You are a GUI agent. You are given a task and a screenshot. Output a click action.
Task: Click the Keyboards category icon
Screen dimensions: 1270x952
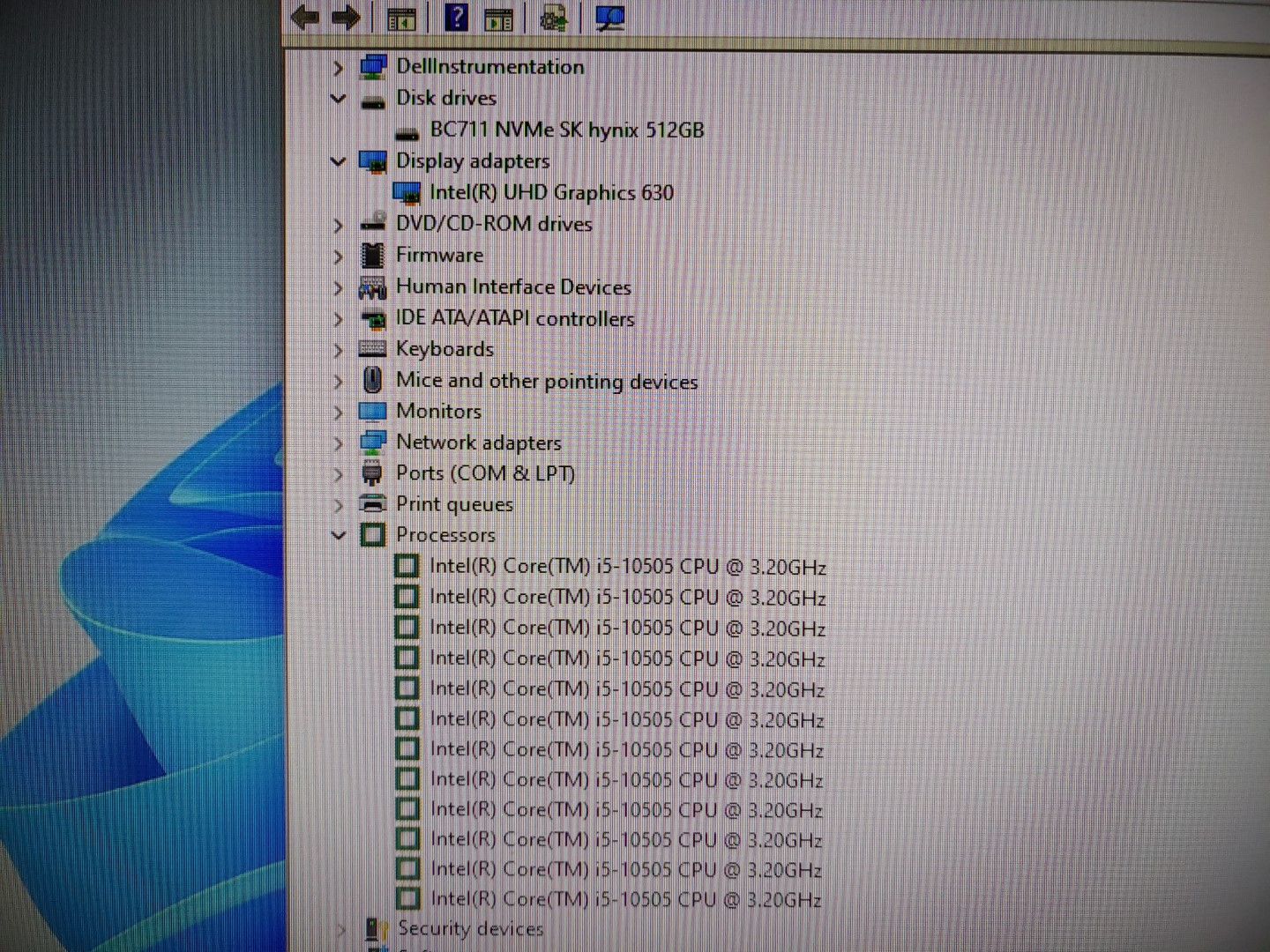pyautogui.click(x=373, y=349)
